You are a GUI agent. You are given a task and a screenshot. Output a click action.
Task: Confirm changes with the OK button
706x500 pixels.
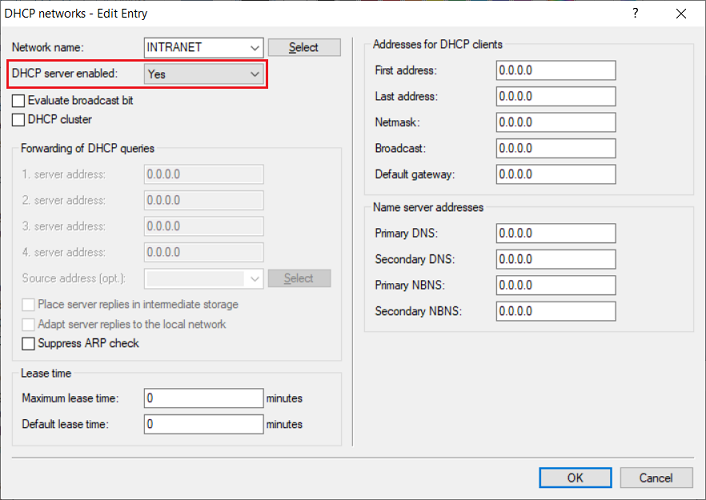(x=575, y=478)
